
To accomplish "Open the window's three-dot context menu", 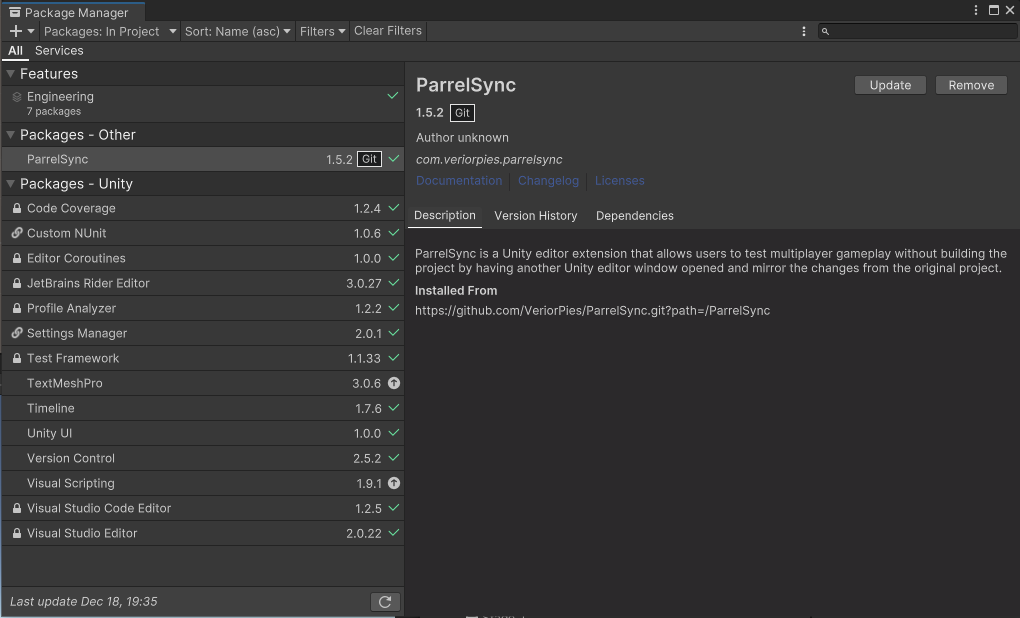I will point(976,10).
